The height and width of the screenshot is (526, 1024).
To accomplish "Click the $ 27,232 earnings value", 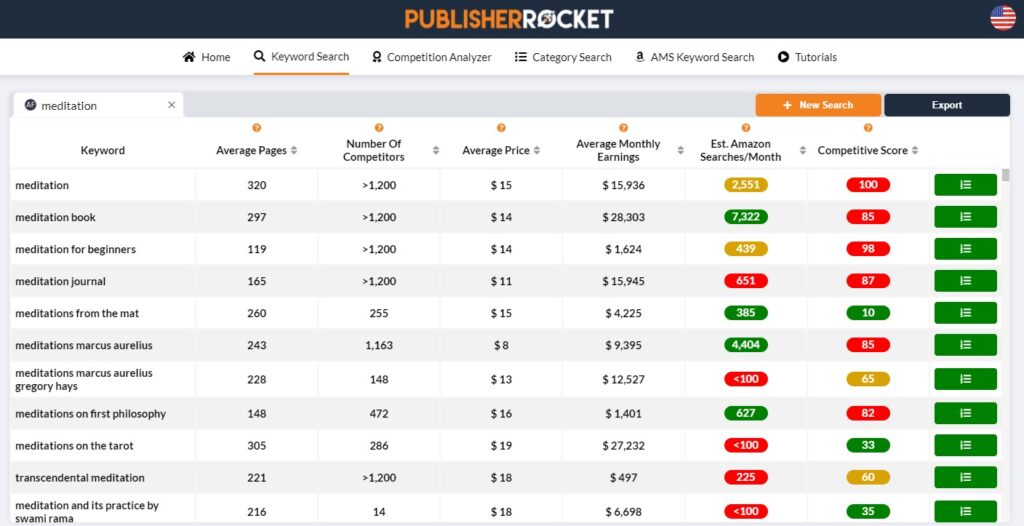I will [623, 446].
